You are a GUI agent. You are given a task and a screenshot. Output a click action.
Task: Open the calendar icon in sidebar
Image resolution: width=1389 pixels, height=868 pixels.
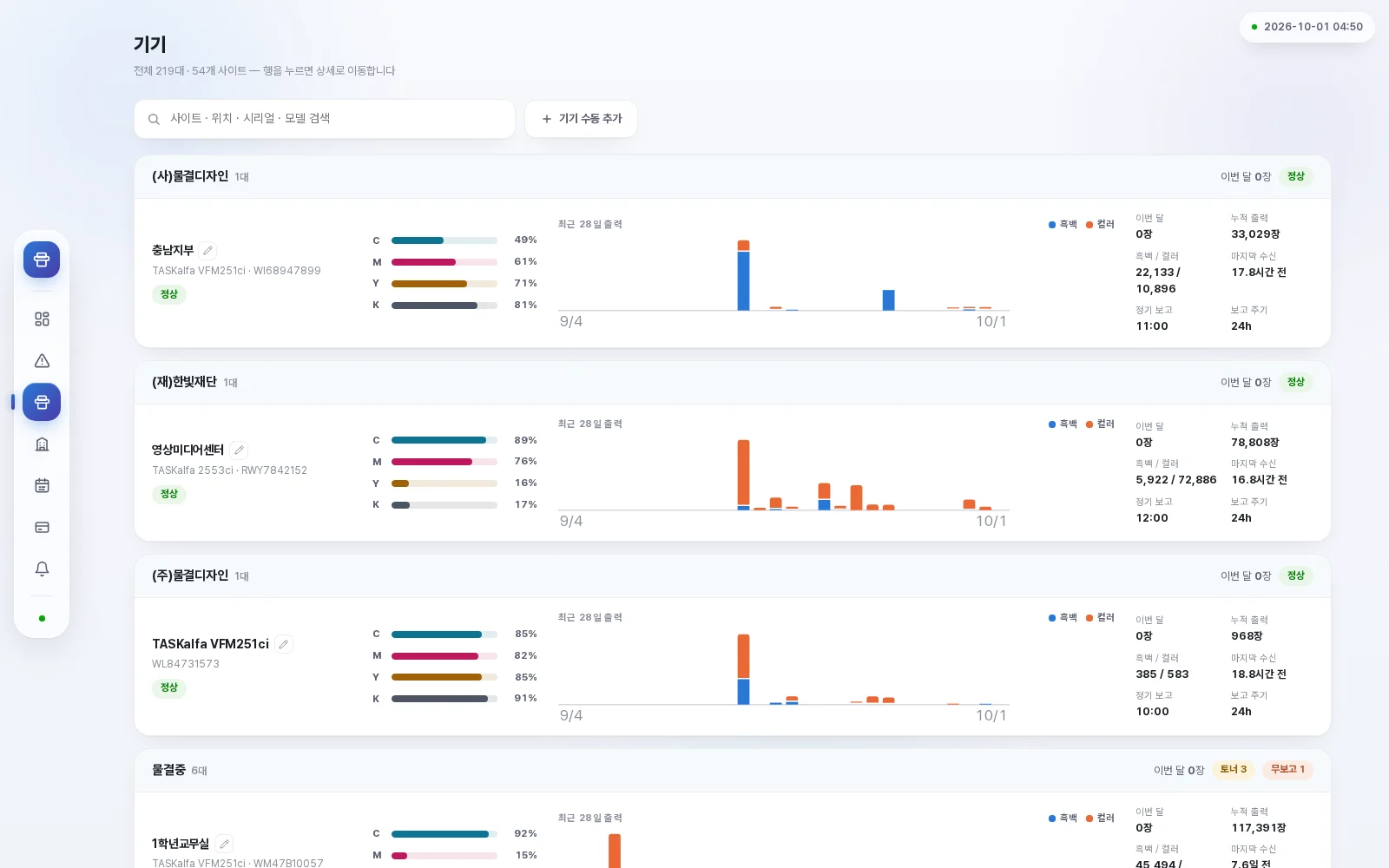coord(42,486)
